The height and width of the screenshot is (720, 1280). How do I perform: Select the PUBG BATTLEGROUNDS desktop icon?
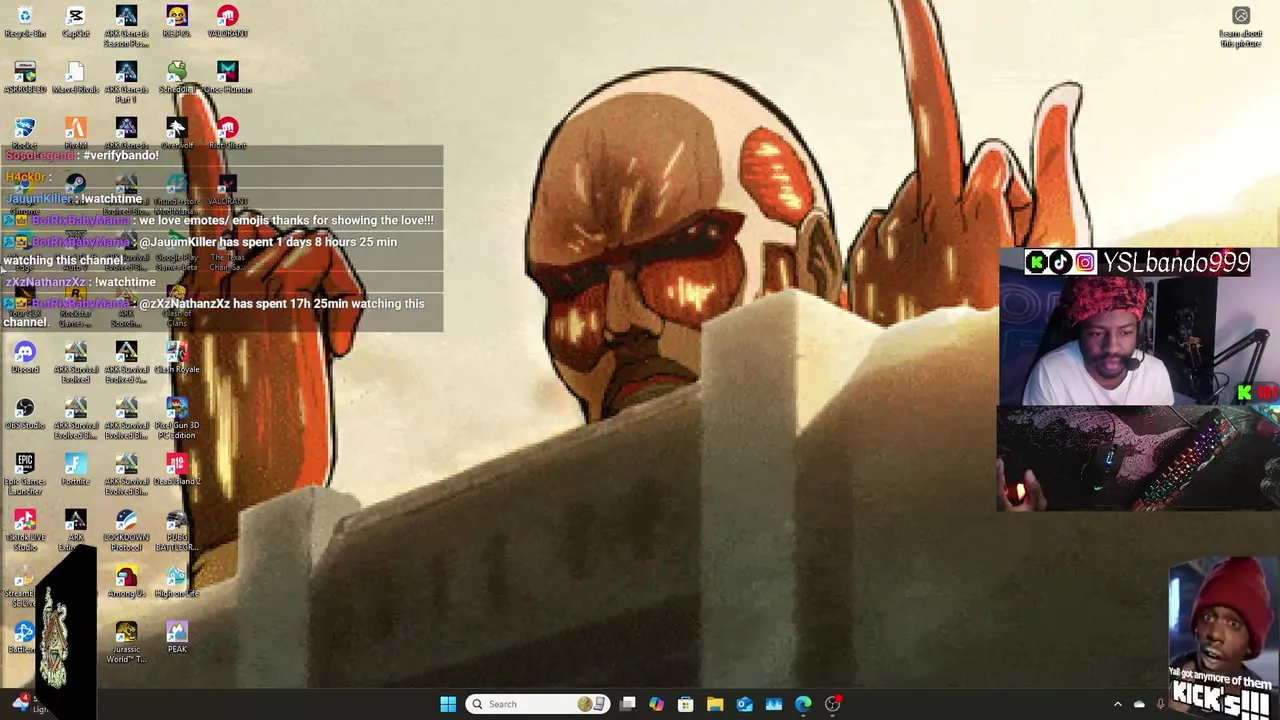click(x=177, y=530)
